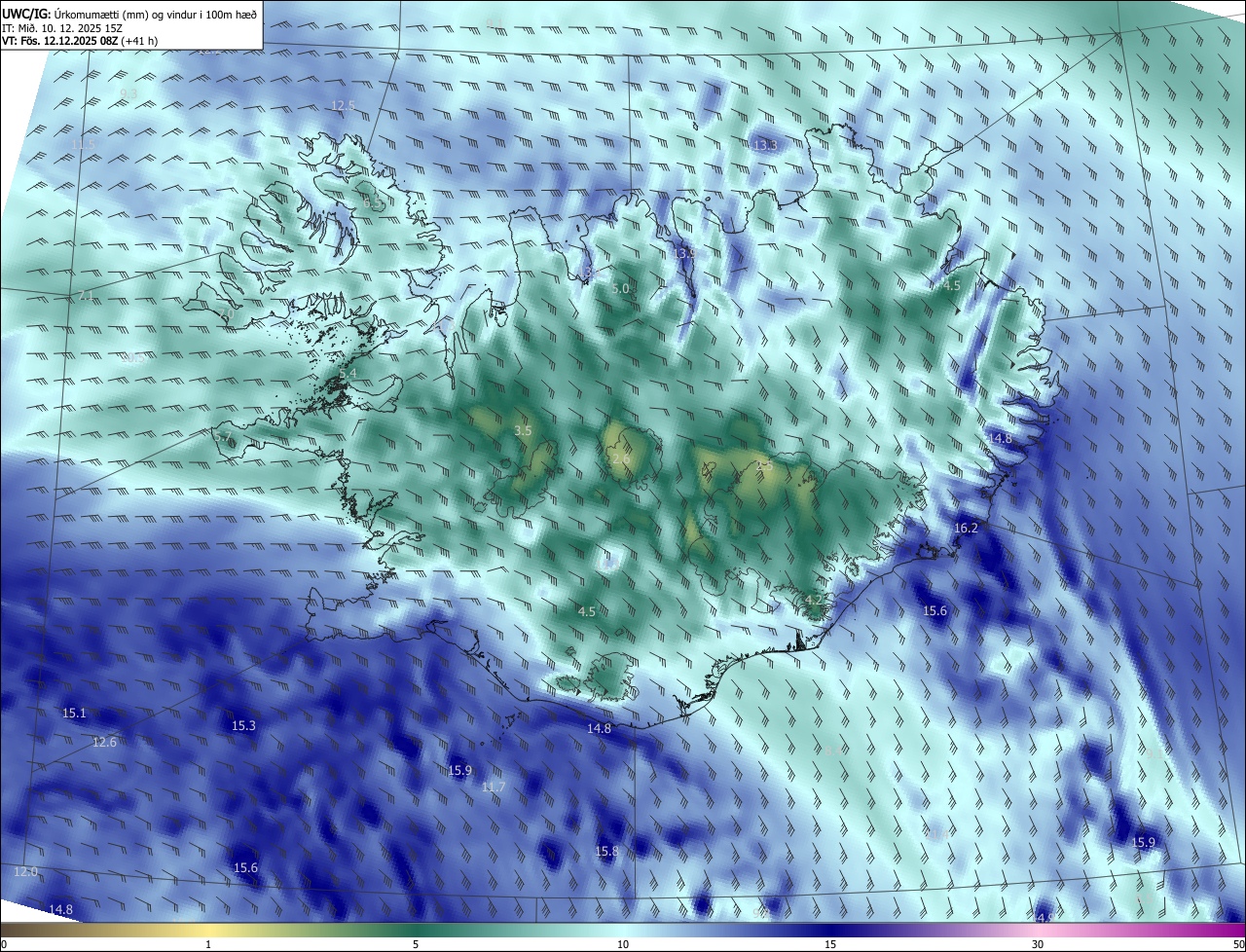Click the '15.8' value over the ocean
Screen dimensions: 1246x952
pyautogui.click(x=606, y=852)
